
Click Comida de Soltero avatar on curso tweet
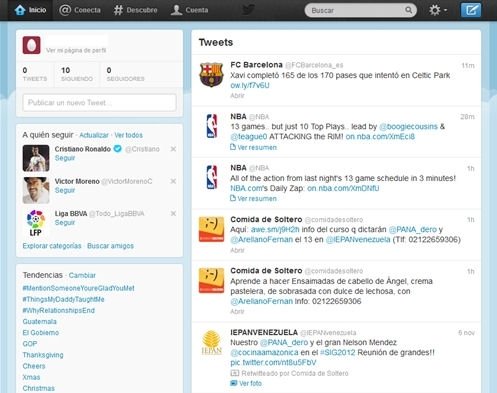[x=211, y=229]
